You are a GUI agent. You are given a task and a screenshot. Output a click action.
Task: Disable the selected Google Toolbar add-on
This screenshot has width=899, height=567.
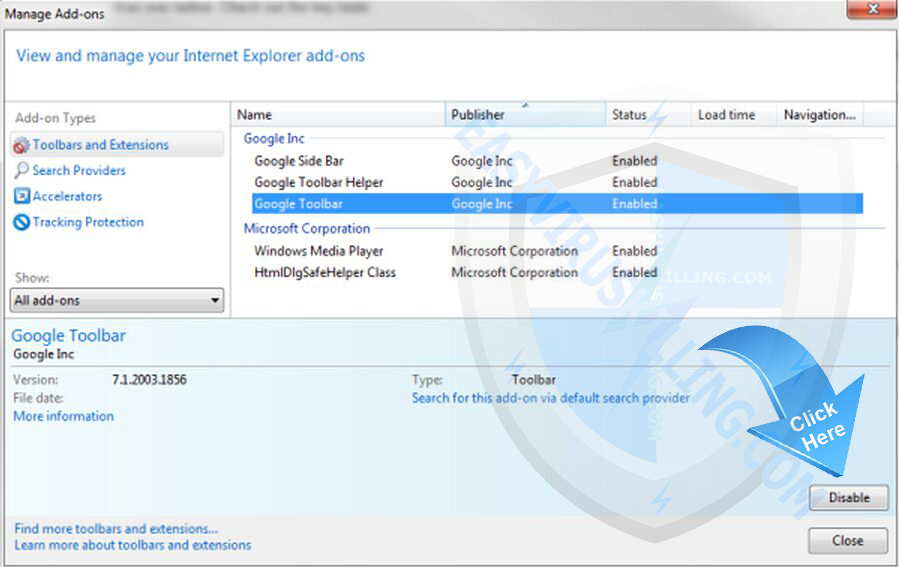click(x=848, y=498)
